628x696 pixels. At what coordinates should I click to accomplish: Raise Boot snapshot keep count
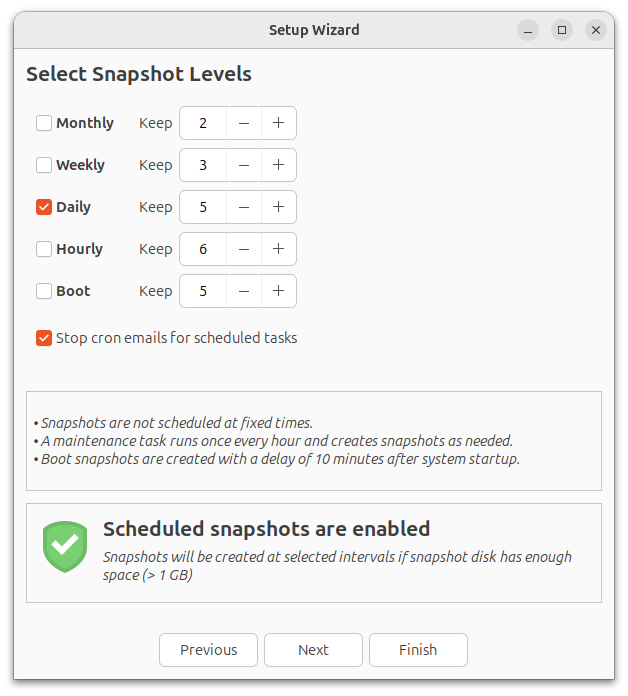[x=278, y=291]
